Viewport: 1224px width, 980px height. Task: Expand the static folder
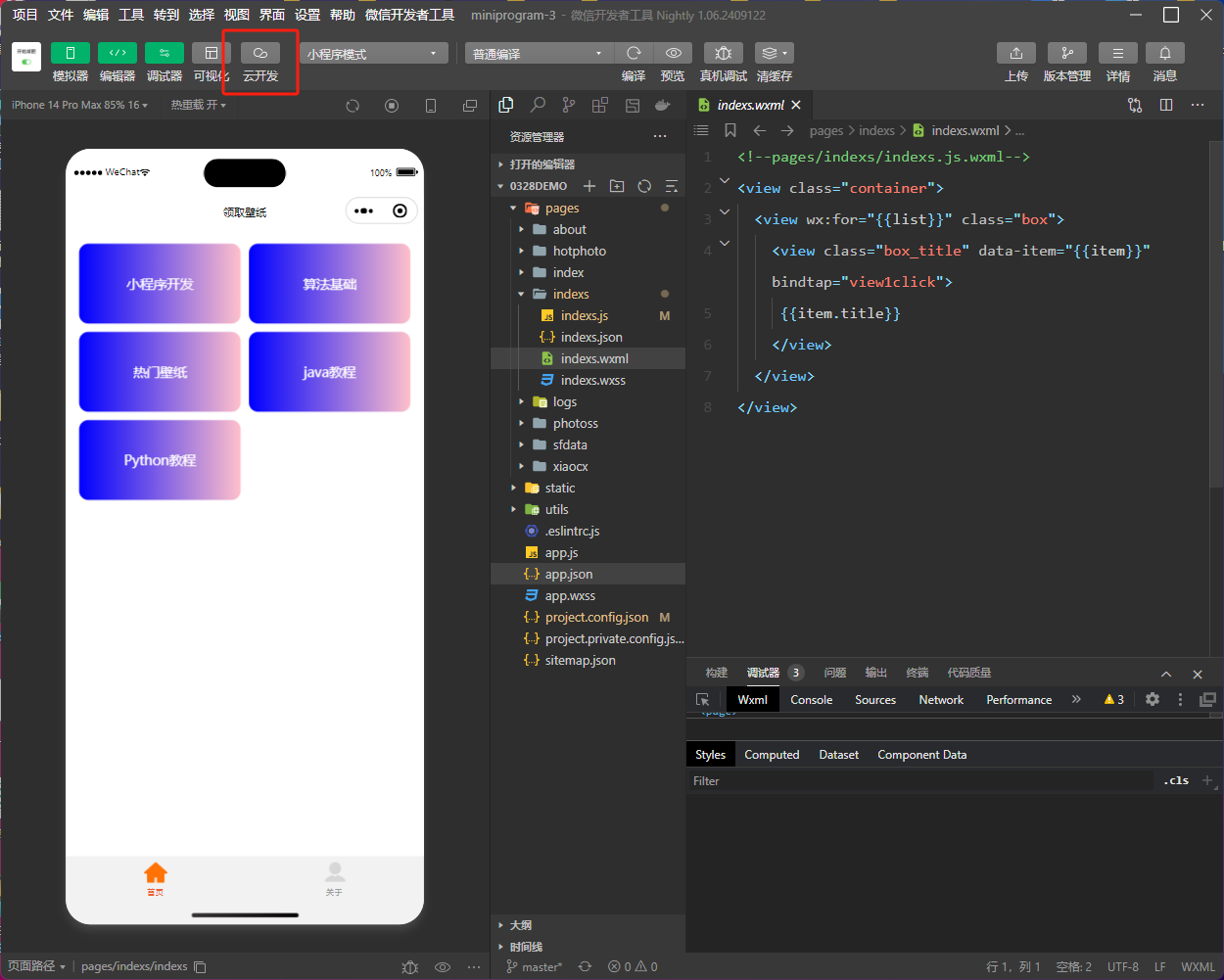click(x=588, y=488)
